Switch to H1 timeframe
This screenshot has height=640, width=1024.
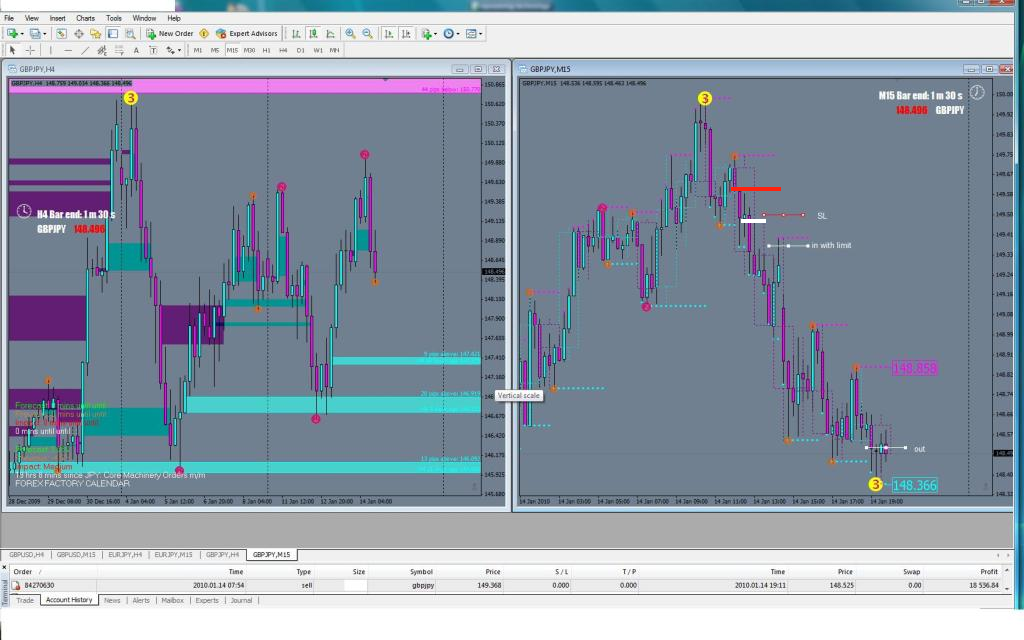[x=266, y=49]
